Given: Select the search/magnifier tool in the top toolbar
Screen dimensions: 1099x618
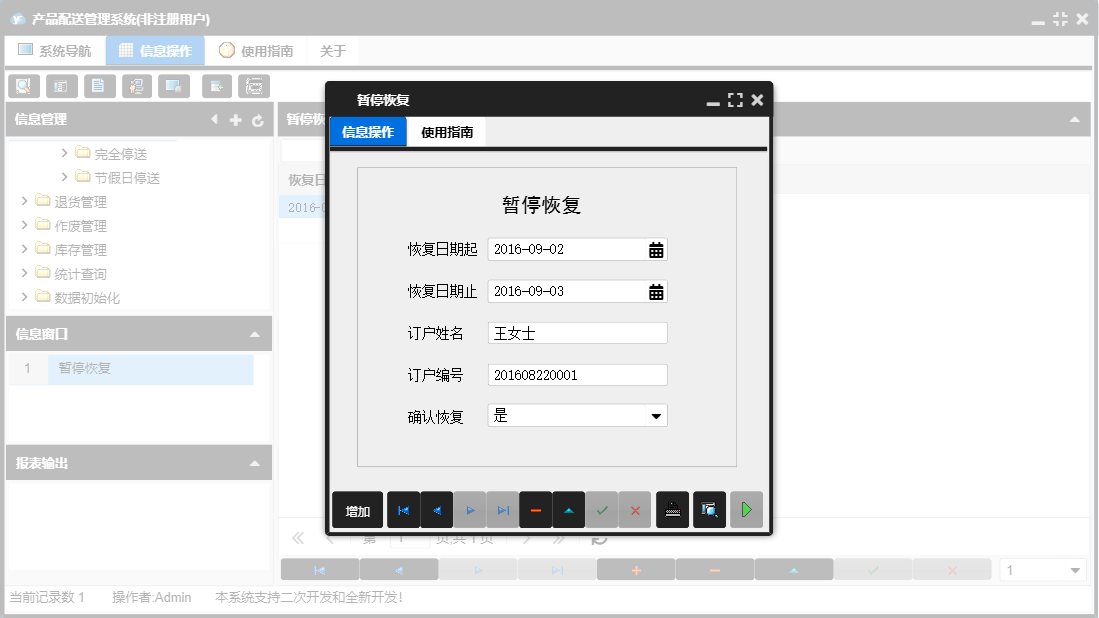Looking at the screenshot, I should [23, 86].
